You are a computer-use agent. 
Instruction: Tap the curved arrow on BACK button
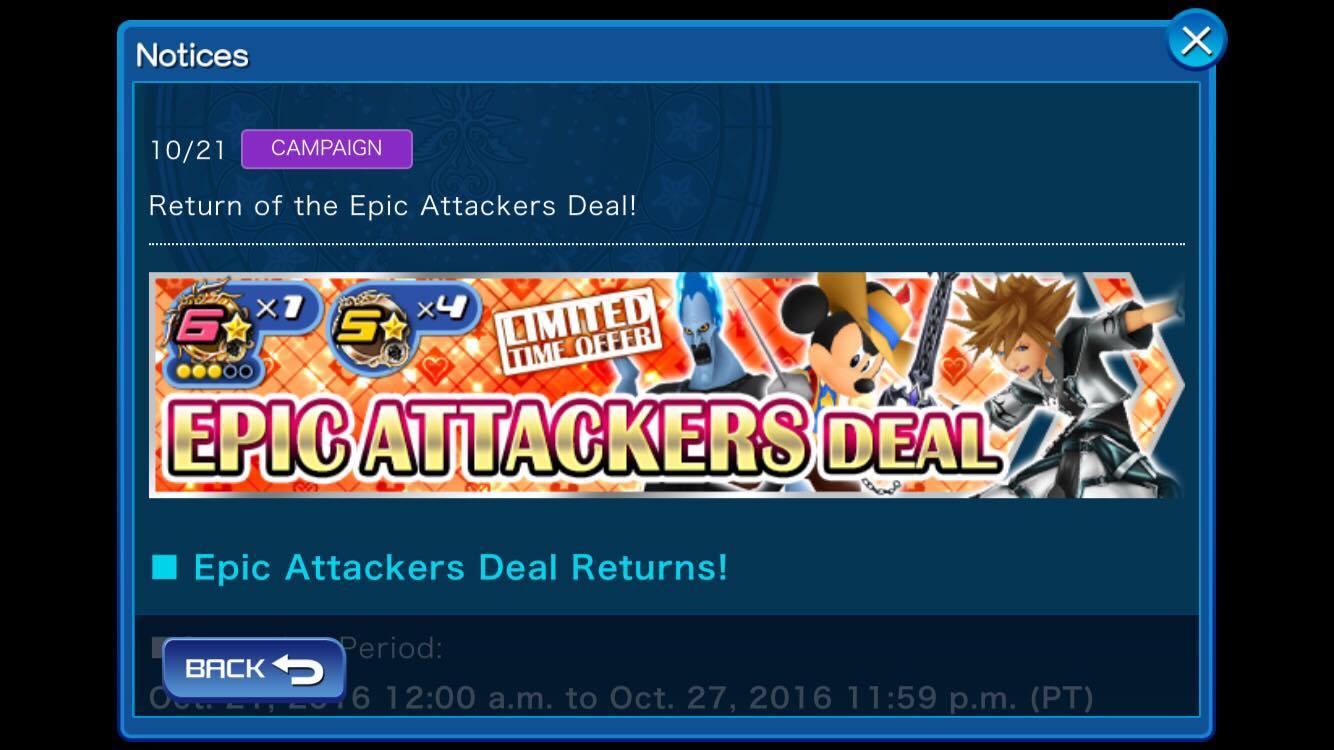[x=298, y=669]
